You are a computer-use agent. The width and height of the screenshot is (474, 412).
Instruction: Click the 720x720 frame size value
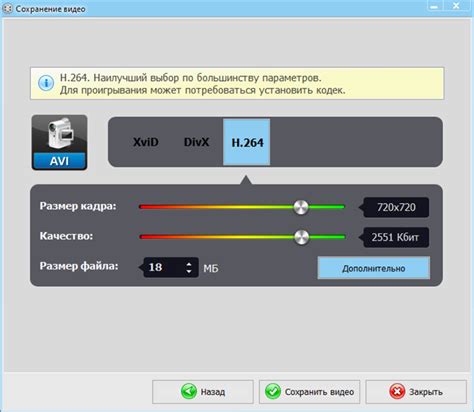396,207
